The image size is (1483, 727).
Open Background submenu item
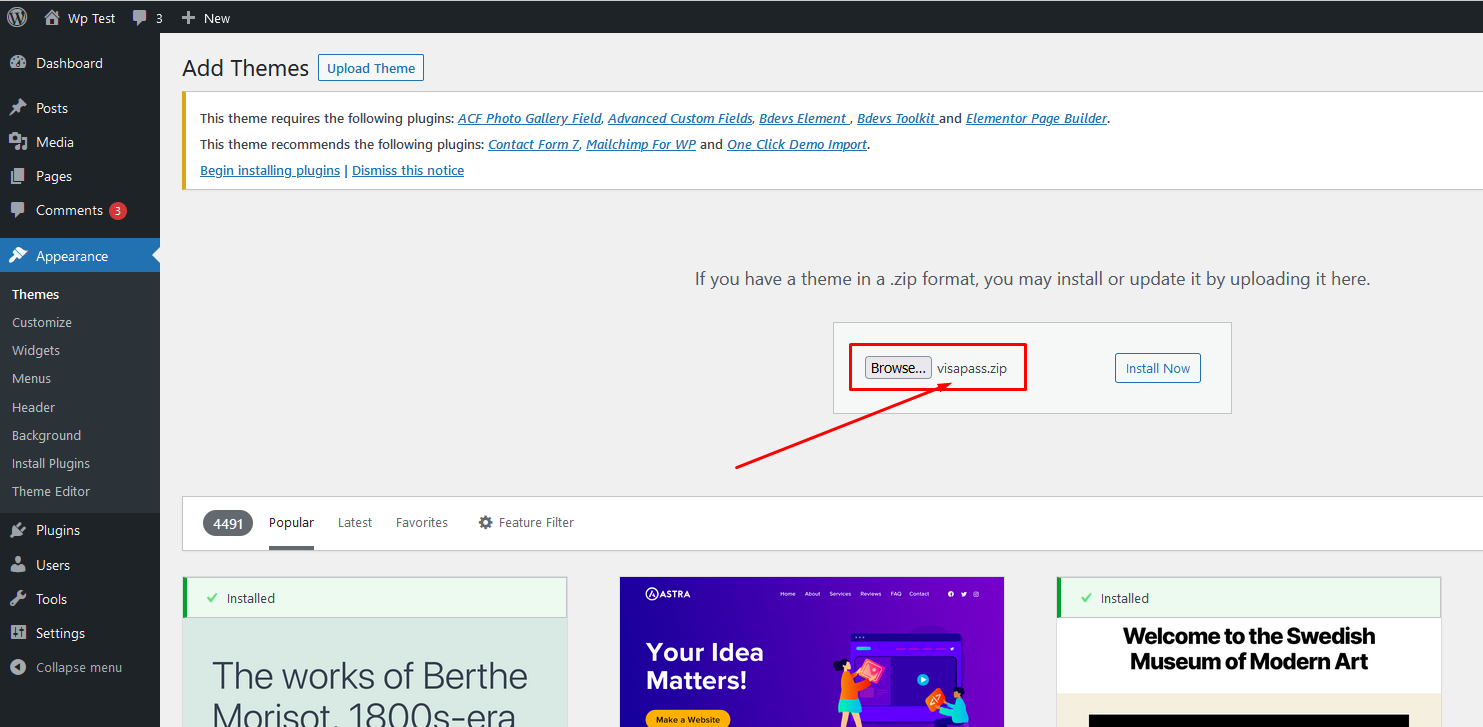tap(46, 435)
